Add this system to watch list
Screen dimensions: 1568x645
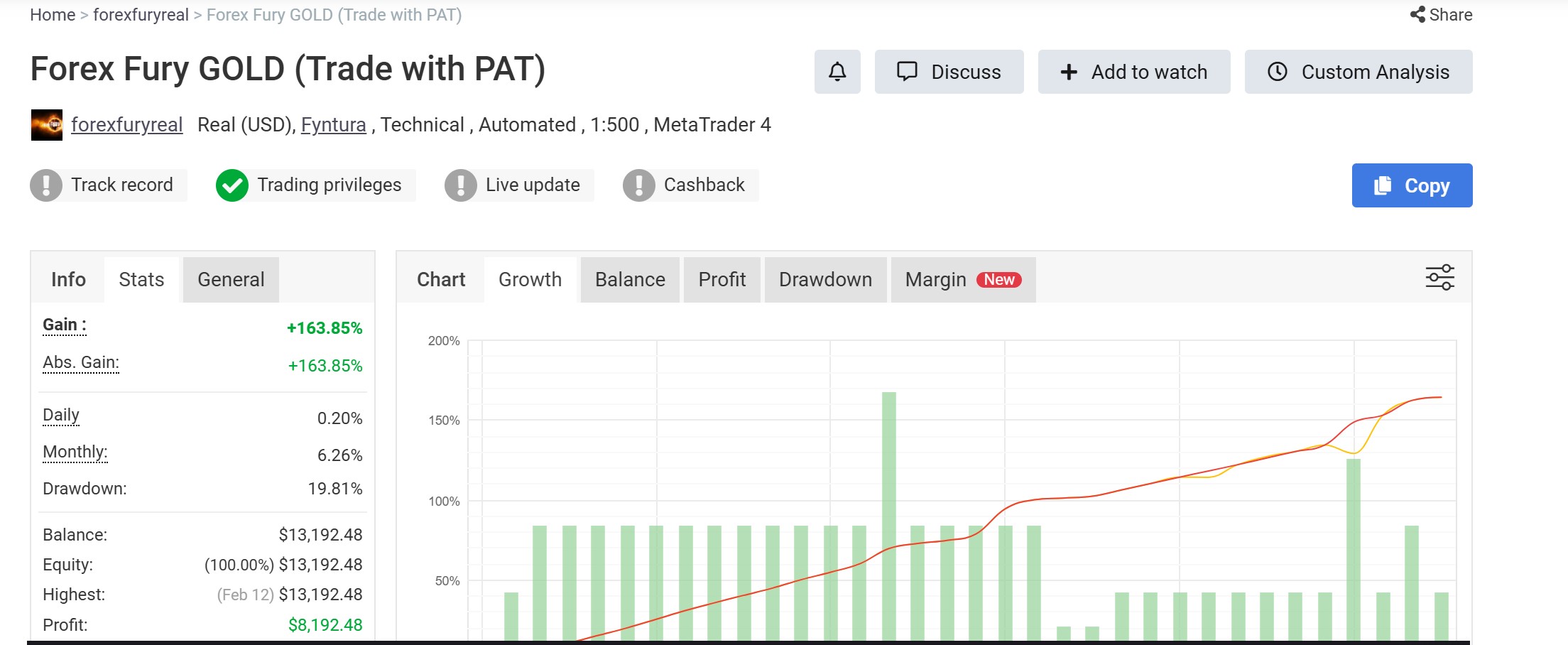click(x=1134, y=72)
